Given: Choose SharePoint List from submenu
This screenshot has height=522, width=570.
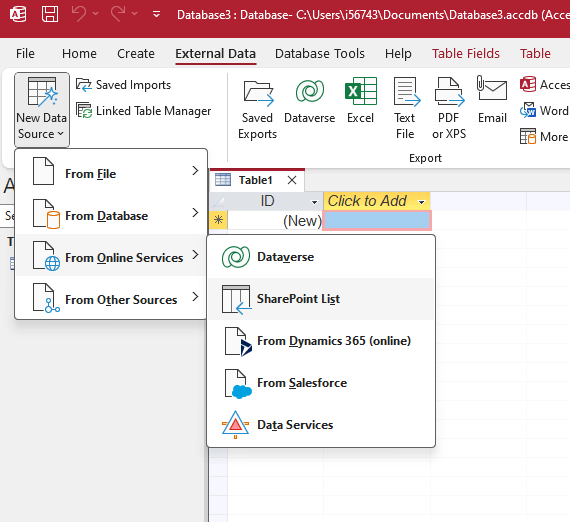Looking at the screenshot, I should (321, 299).
